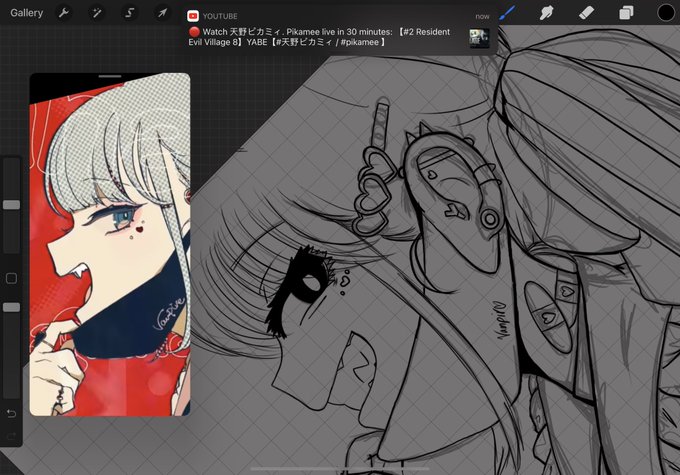
Task: Tap the iPad home indicator bar
Action: (x=340, y=468)
